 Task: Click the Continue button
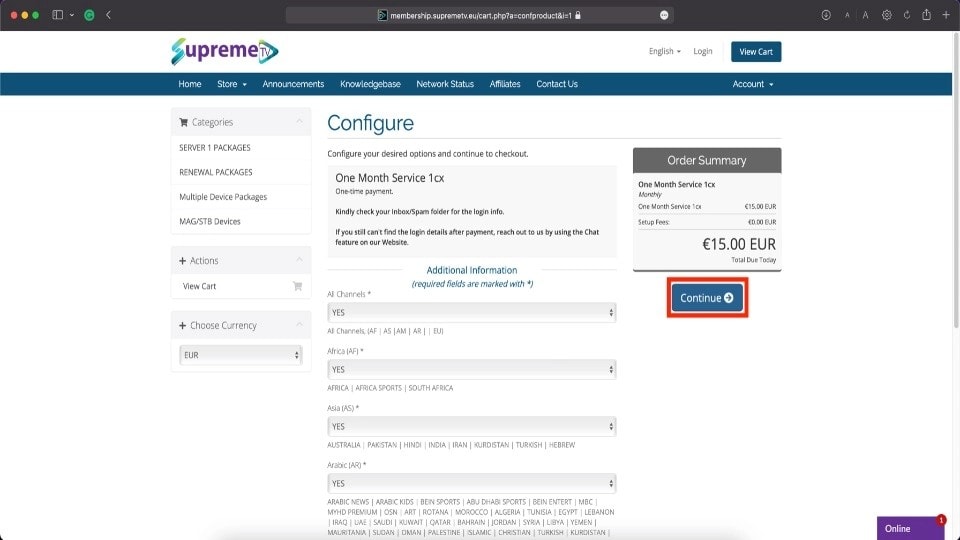tap(707, 298)
